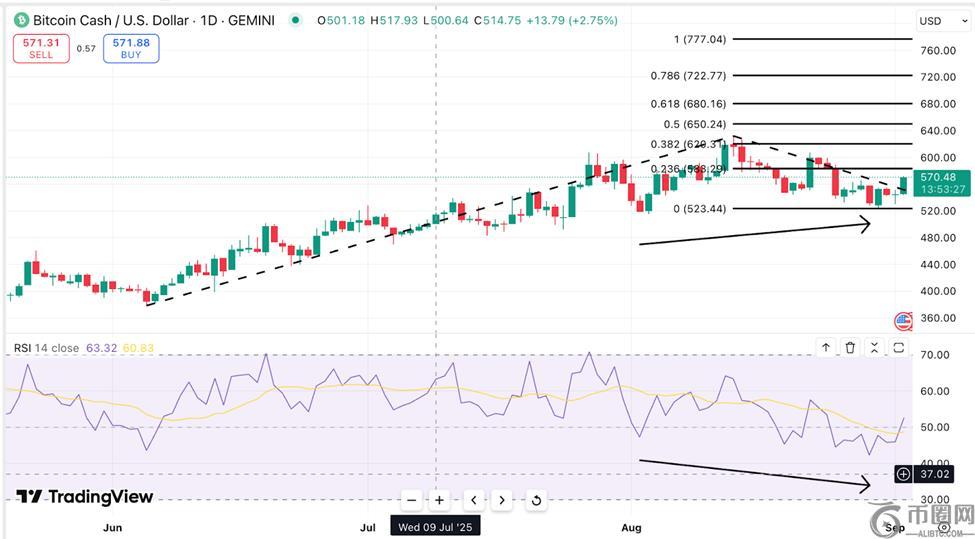
Task: Collapse the RSI pane
Action: pyautogui.click(x=874, y=348)
